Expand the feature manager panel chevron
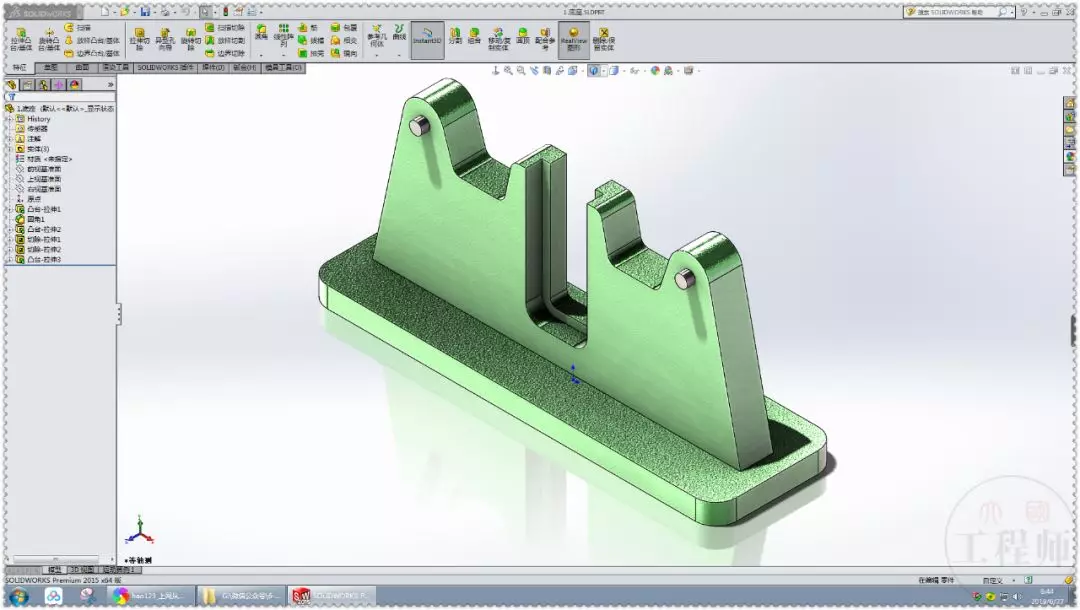Screen dimensions: 1080x610 pyautogui.click(x=110, y=85)
